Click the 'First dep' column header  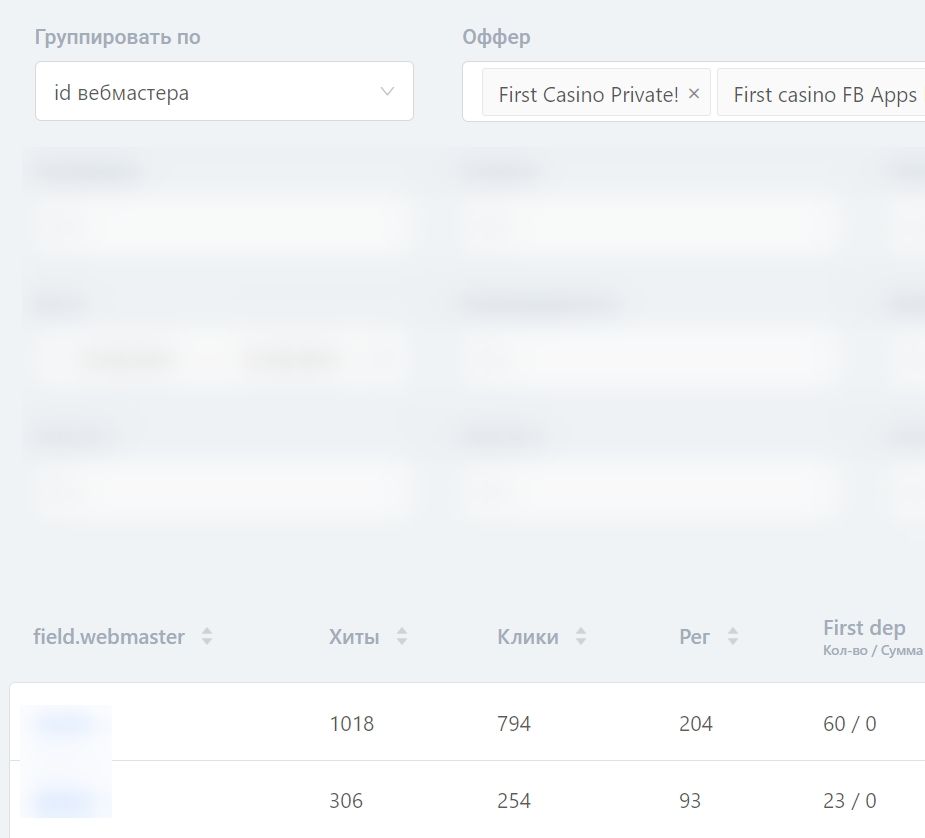coord(864,629)
